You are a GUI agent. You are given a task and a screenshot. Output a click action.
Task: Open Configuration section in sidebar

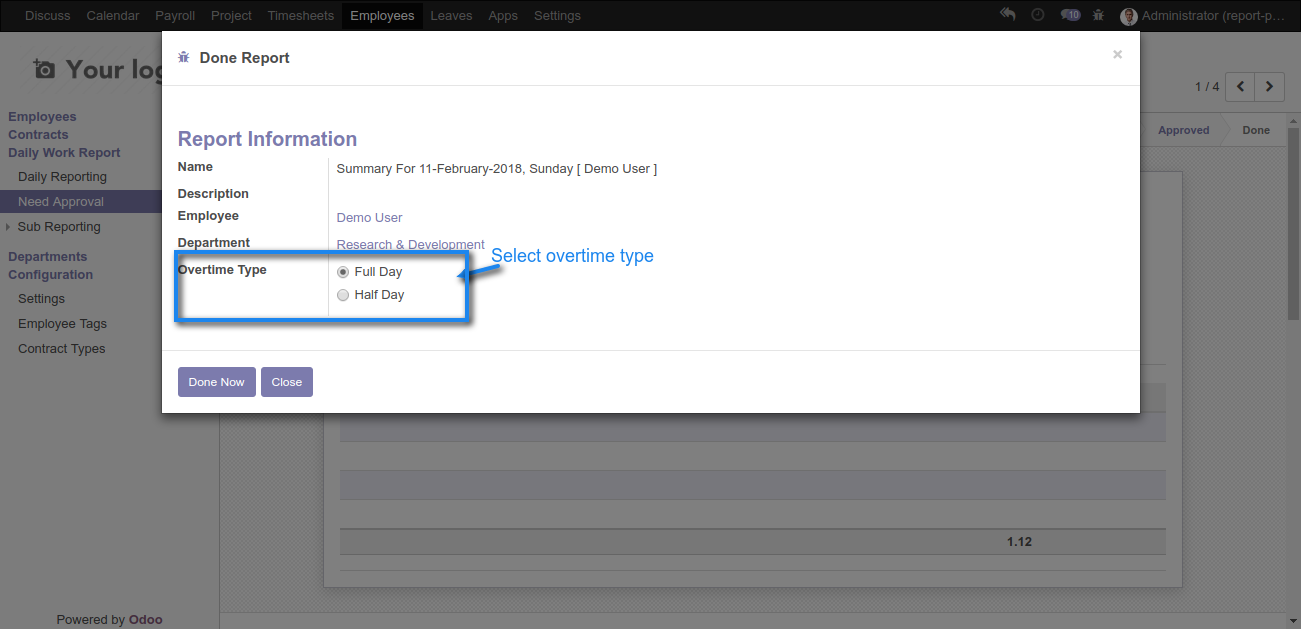tap(50, 275)
